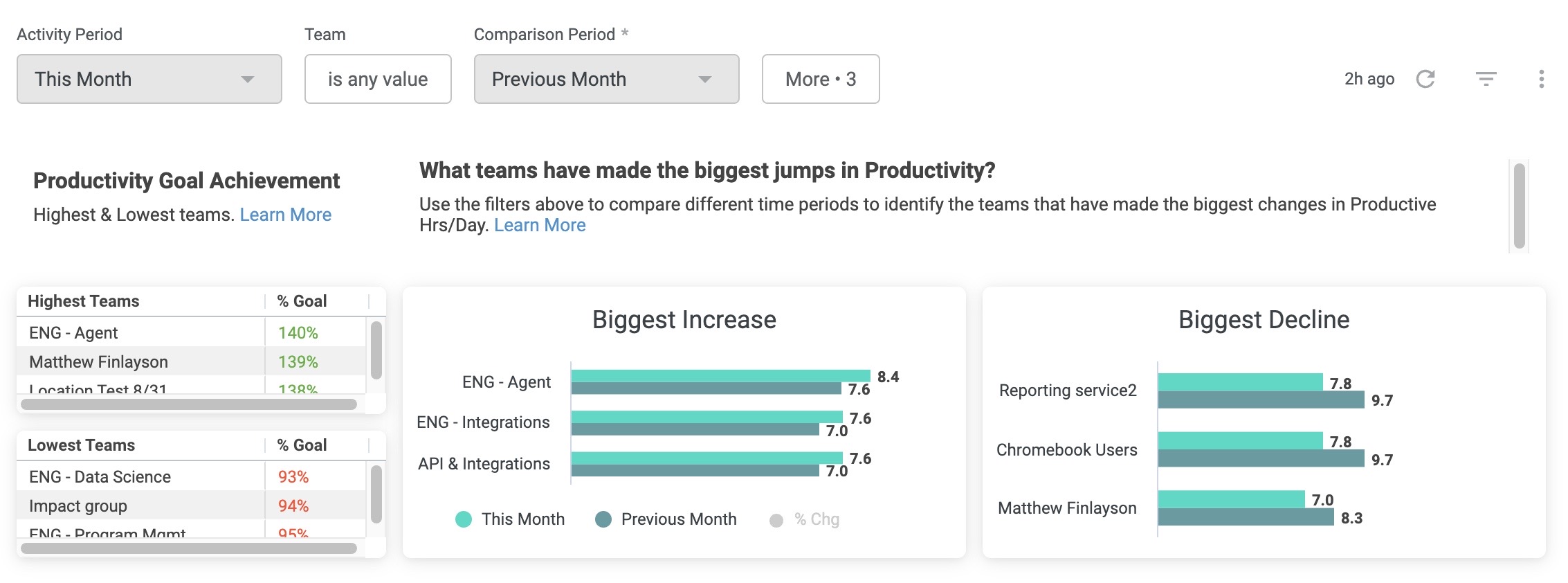The height and width of the screenshot is (583, 1568).
Task: Open the filters toggle icon
Action: 1486,79
